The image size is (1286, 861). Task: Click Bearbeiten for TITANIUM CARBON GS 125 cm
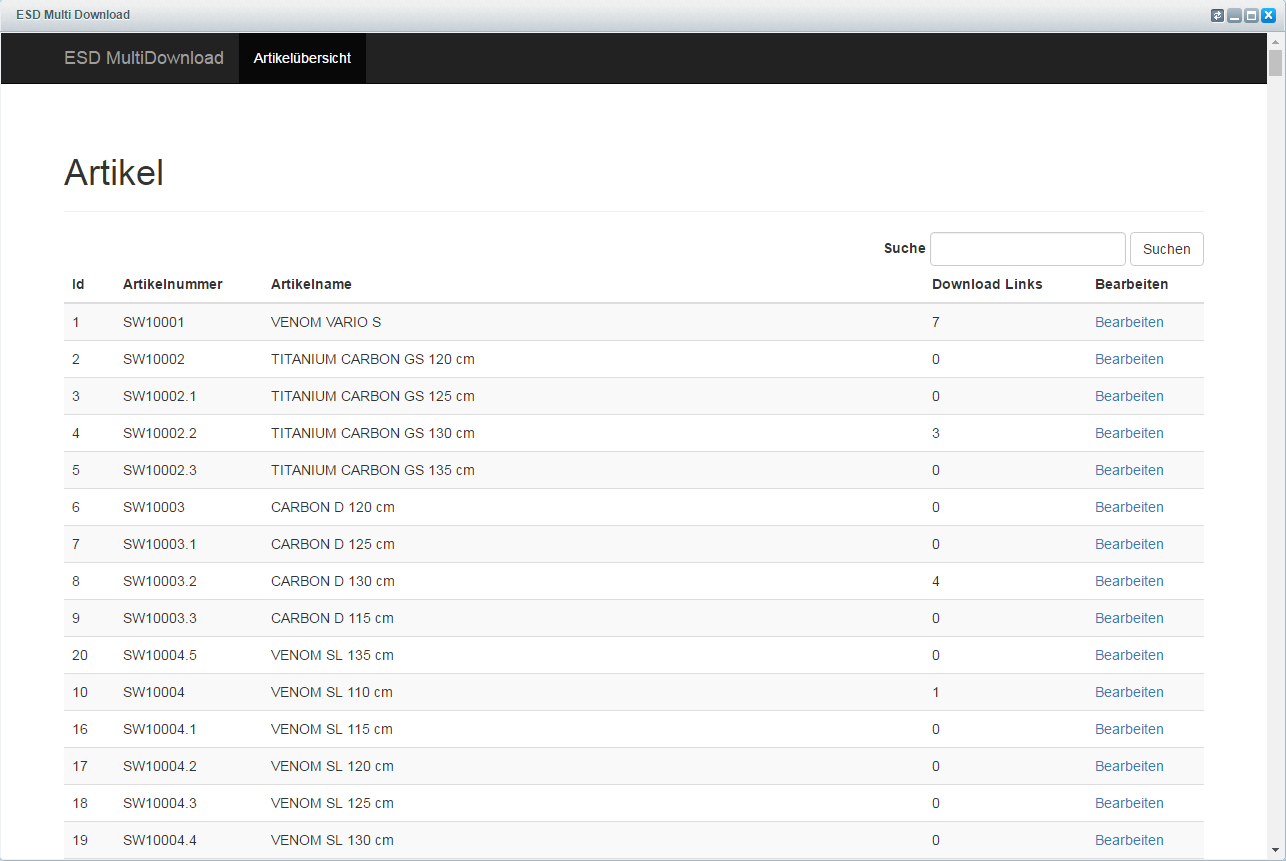[1129, 396]
